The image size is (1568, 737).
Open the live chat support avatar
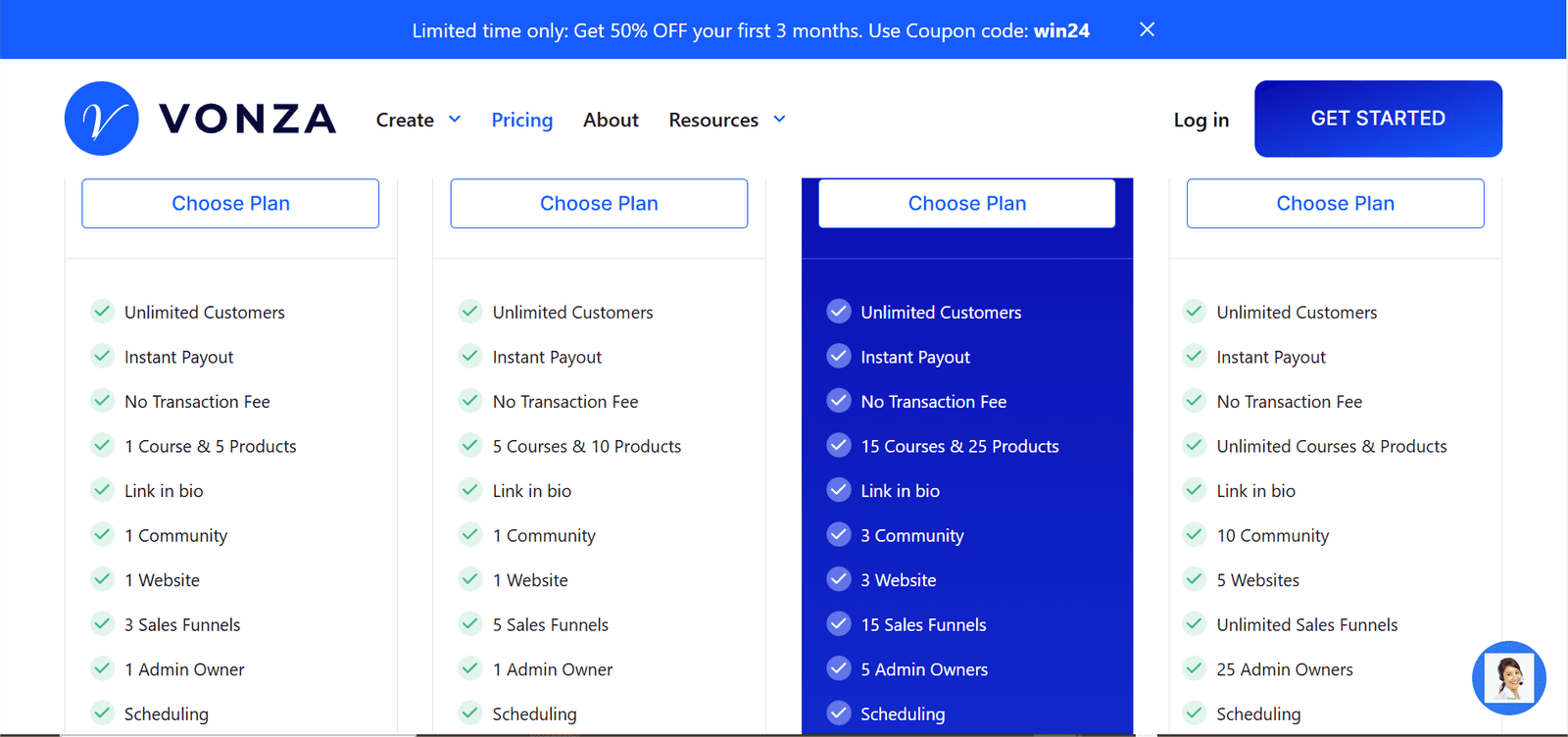[1509, 678]
